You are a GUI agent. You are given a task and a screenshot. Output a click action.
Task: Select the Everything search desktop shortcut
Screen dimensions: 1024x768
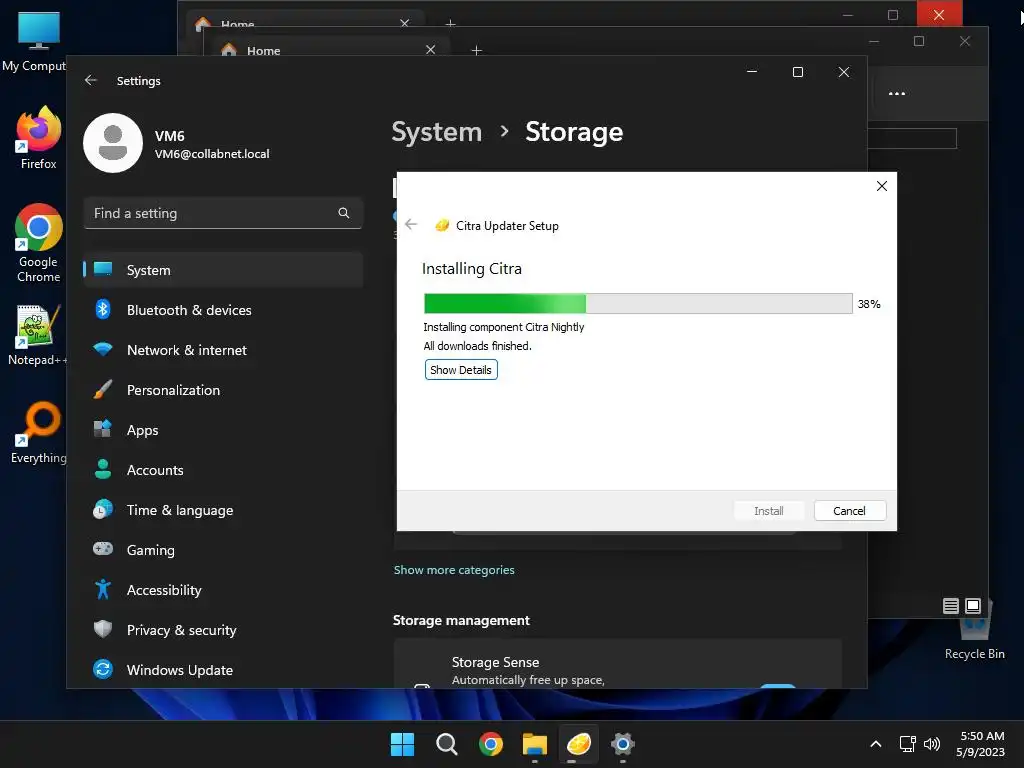pyautogui.click(x=39, y=433)
